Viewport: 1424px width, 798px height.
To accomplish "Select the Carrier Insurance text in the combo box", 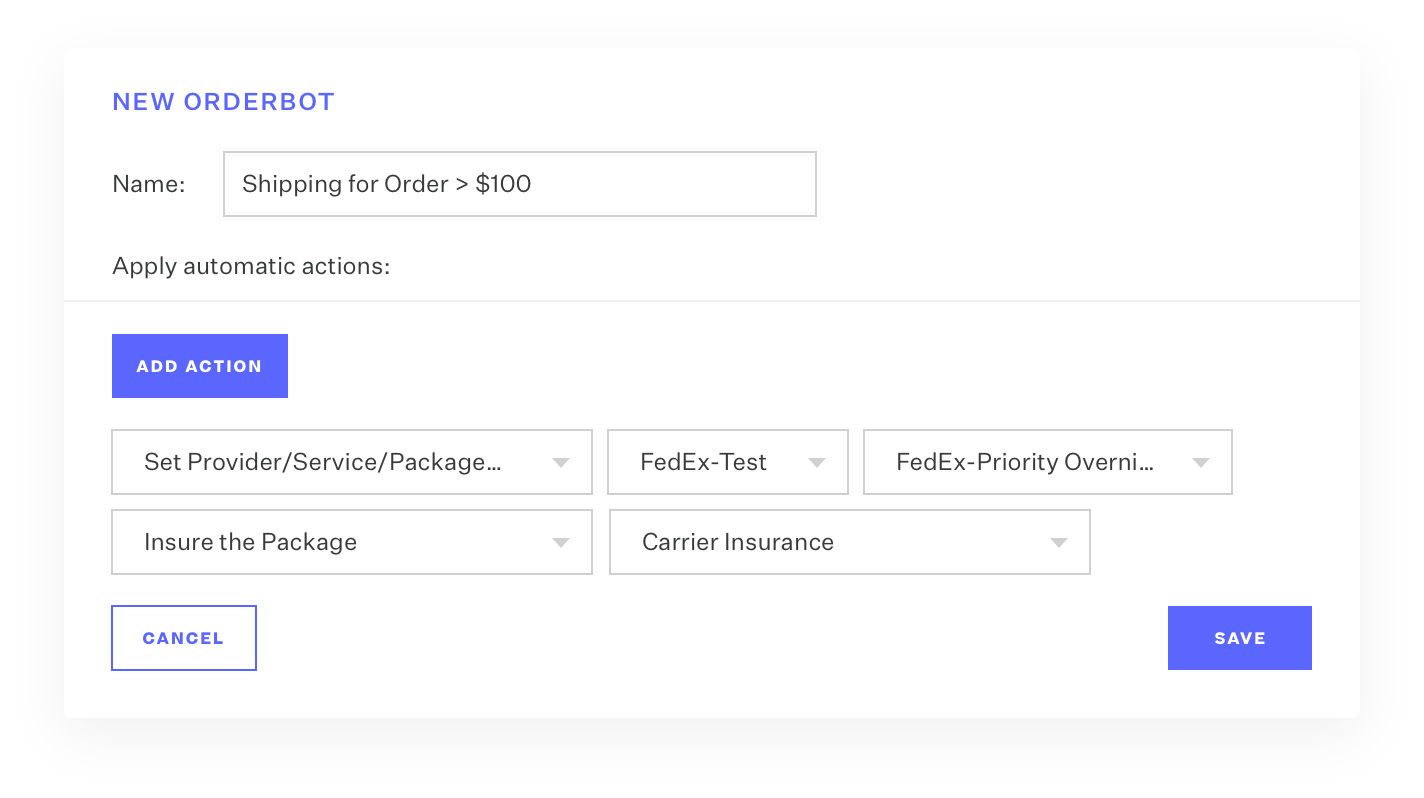I will (x=738, y=542).
